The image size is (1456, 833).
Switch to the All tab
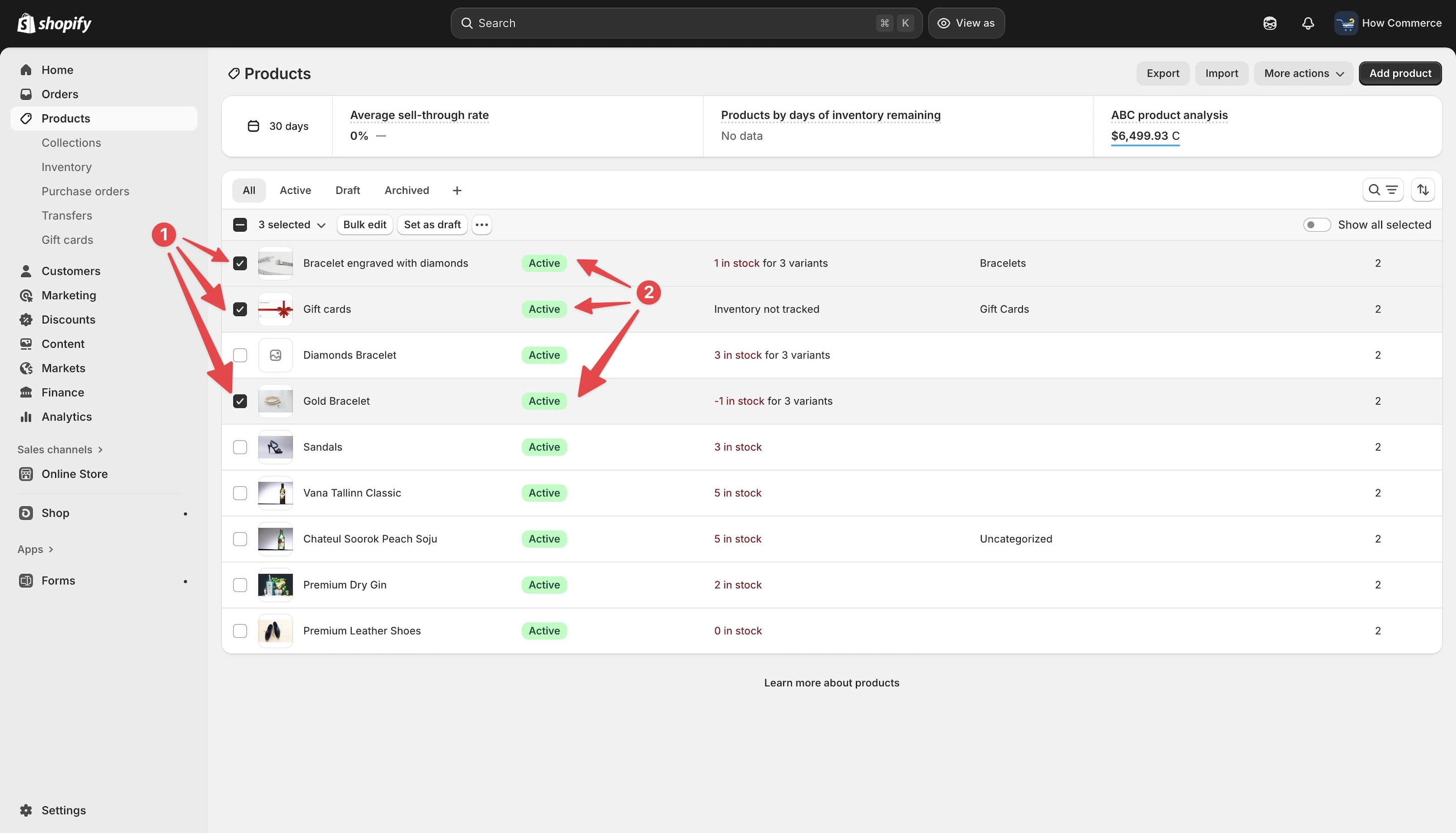coord(249,191)
